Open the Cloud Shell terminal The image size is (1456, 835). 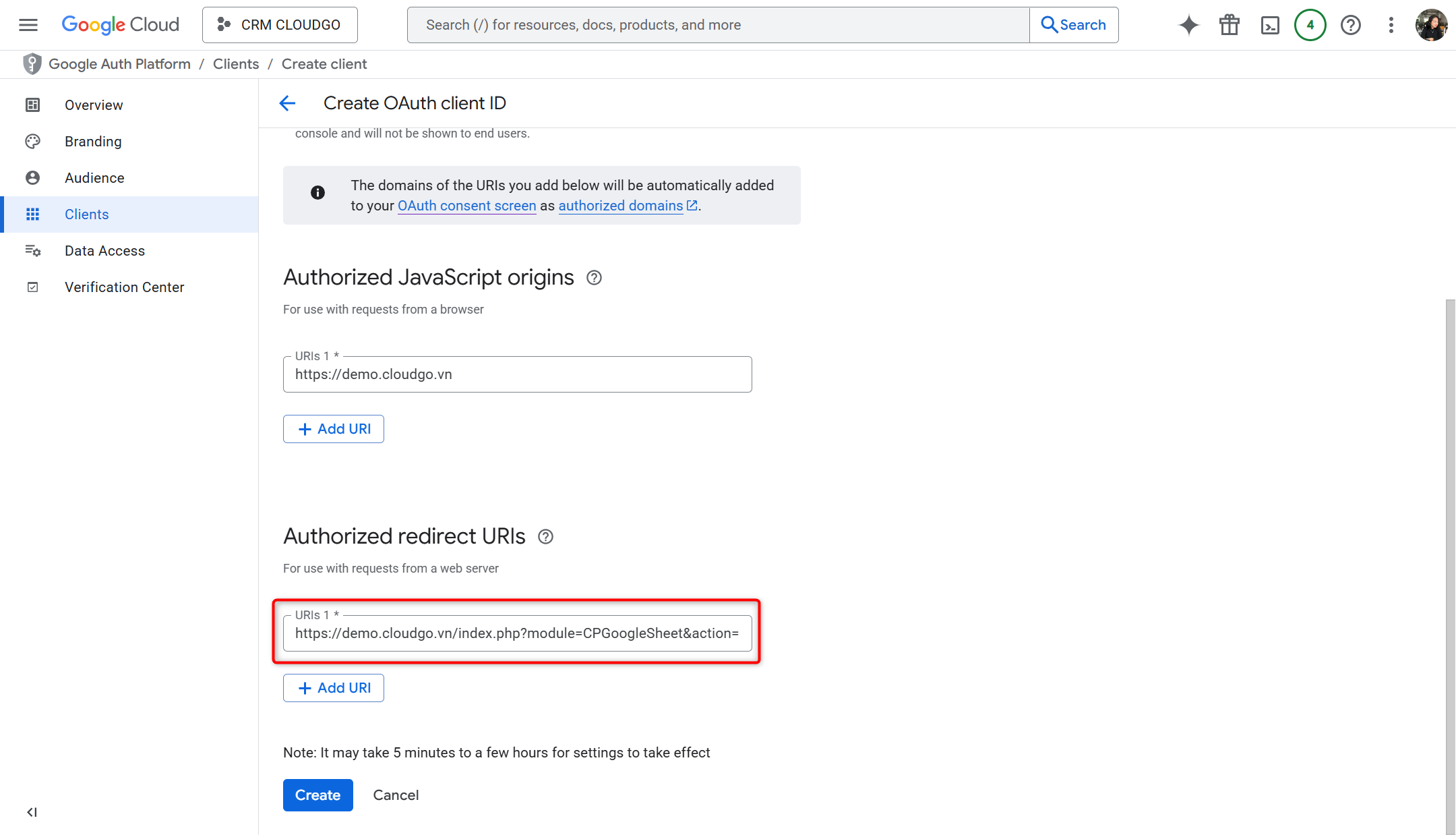(1270, 24)
